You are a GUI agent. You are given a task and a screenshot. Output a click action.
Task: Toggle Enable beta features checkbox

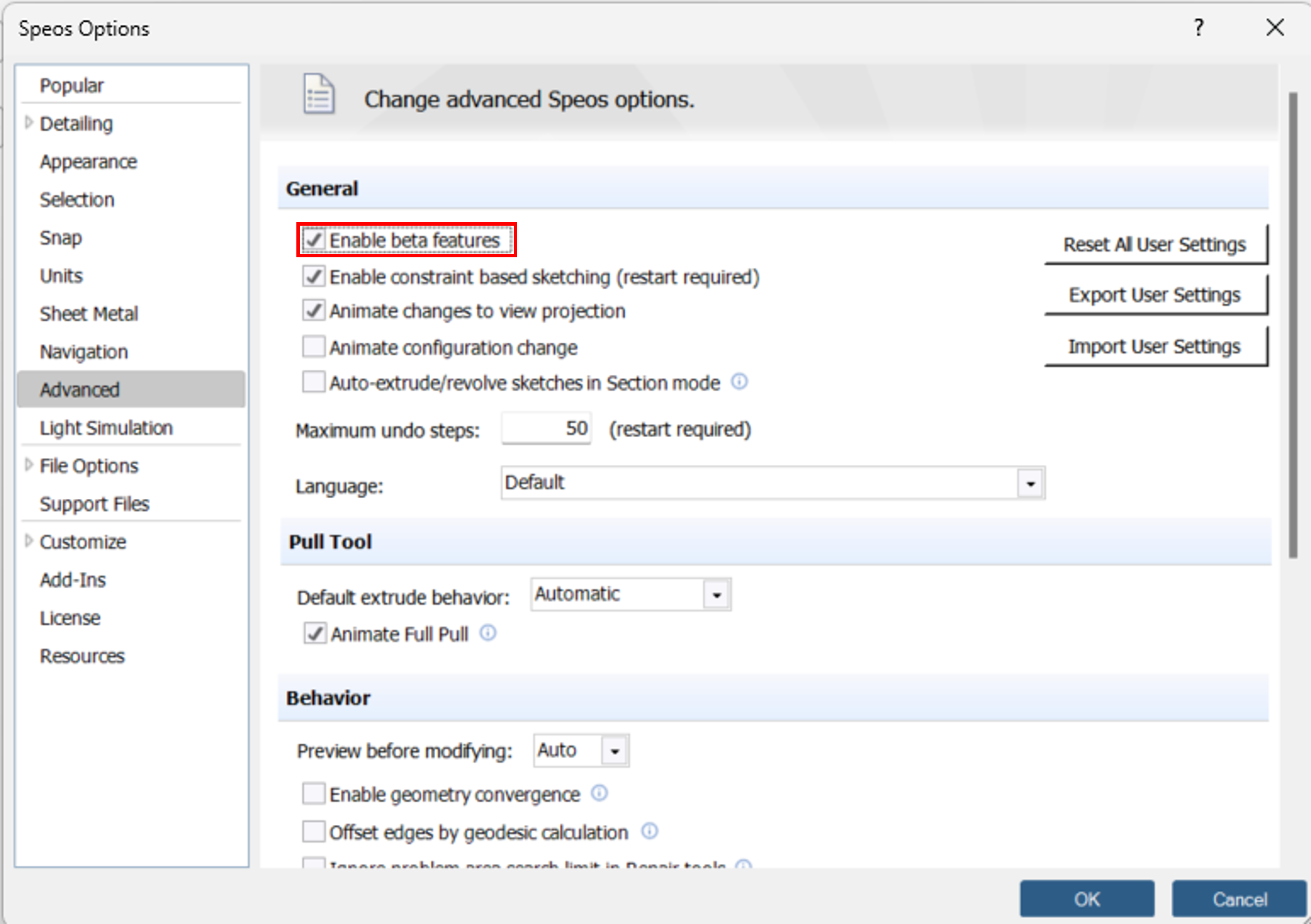(x=314, y=240)
